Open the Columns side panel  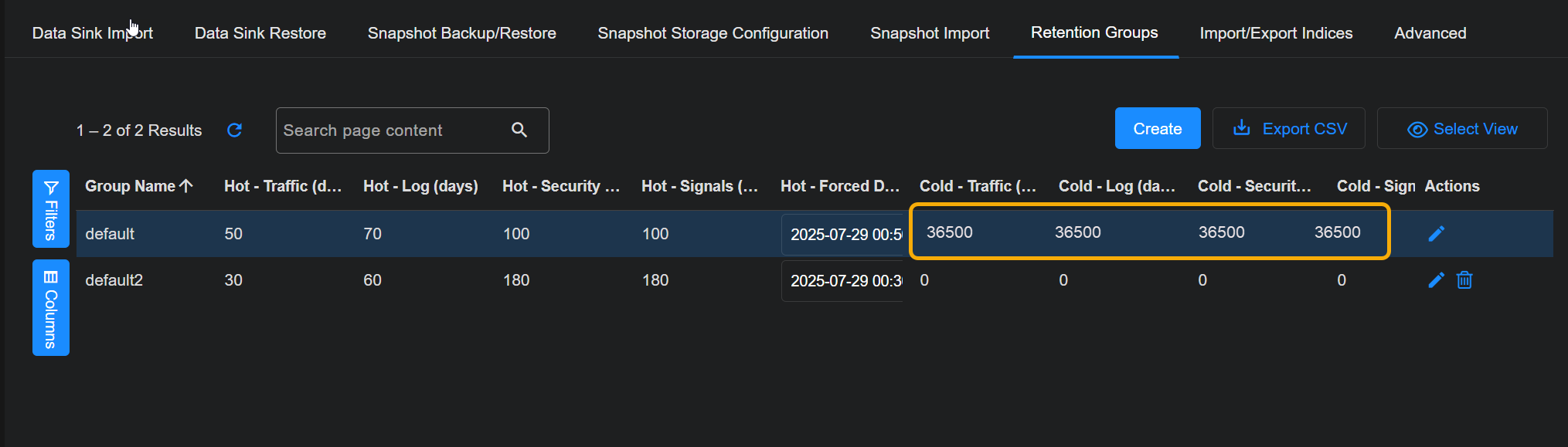pyautogui.click(x=51, y=308)
